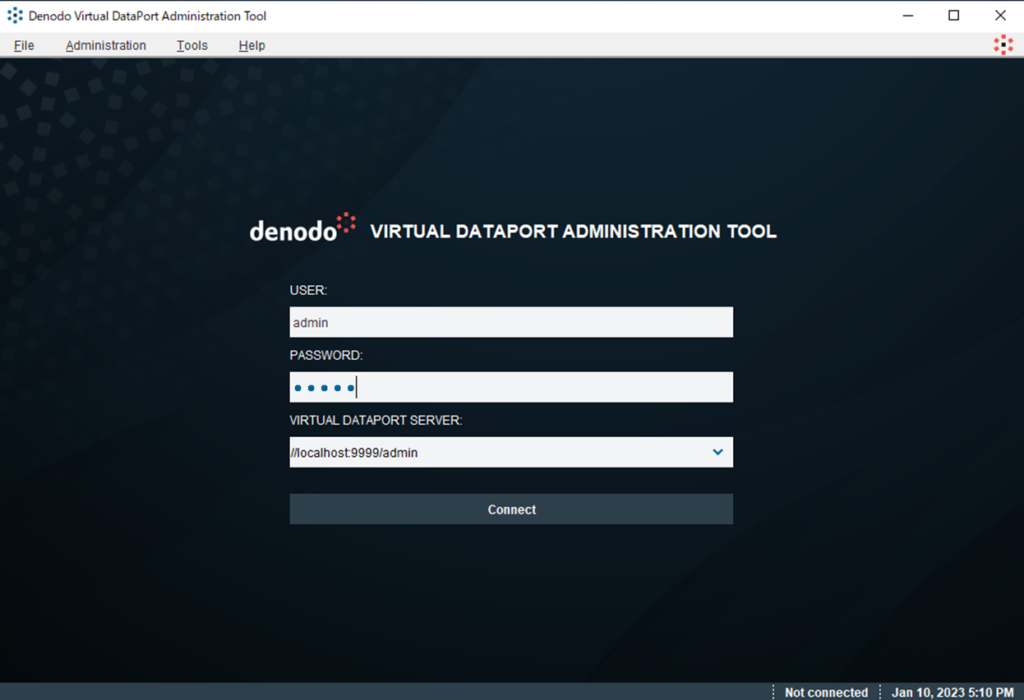Click the VIRTUAL DATAPORT SERVER: label
Viewport: 1024px width, 700px height.
(x=376, y=420)
